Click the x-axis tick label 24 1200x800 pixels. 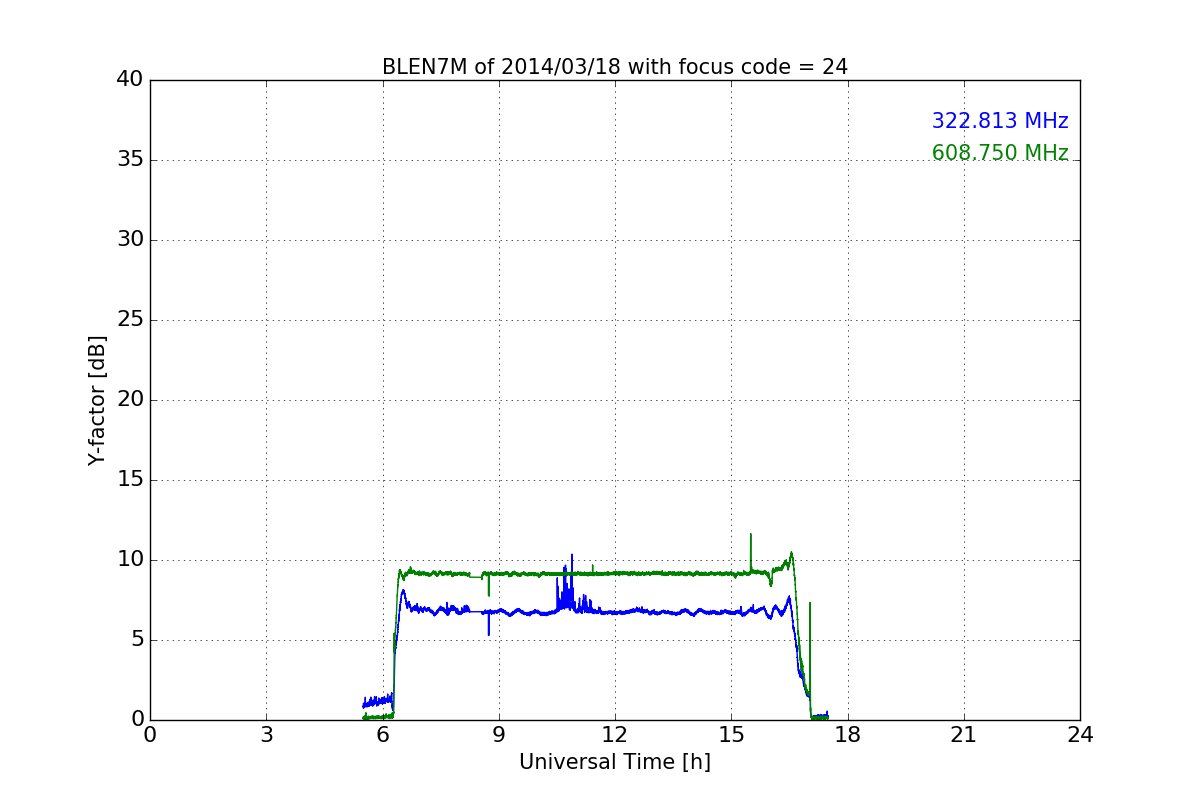pos(1080,735)
